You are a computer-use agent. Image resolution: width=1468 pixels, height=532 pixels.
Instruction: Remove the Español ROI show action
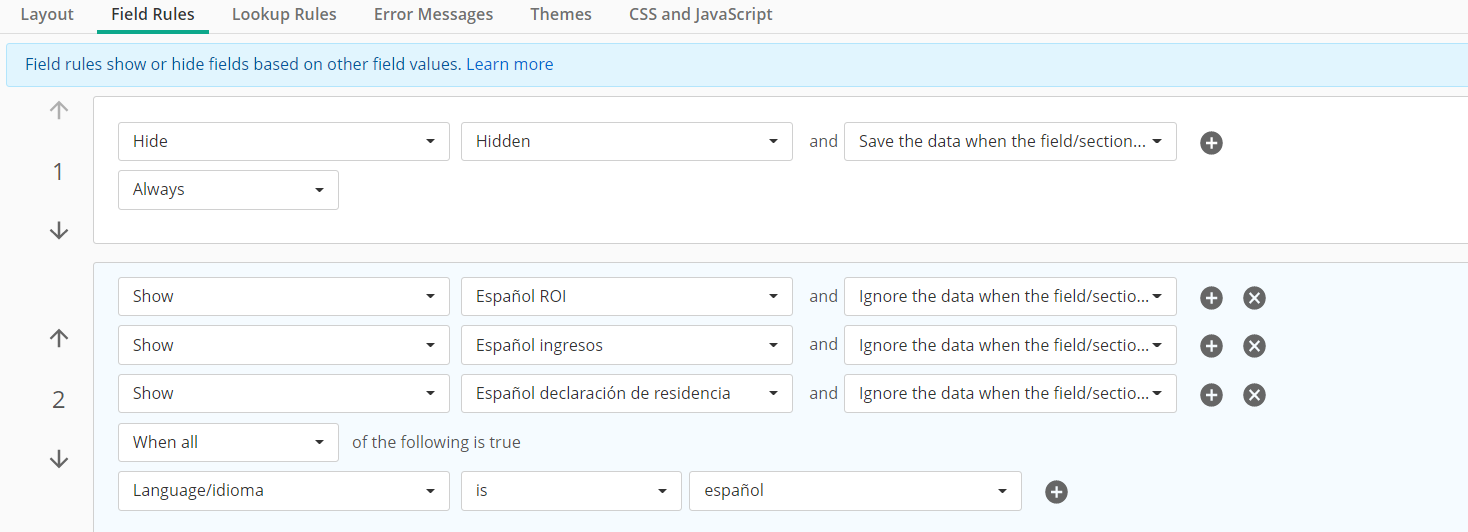point(1254,298)
